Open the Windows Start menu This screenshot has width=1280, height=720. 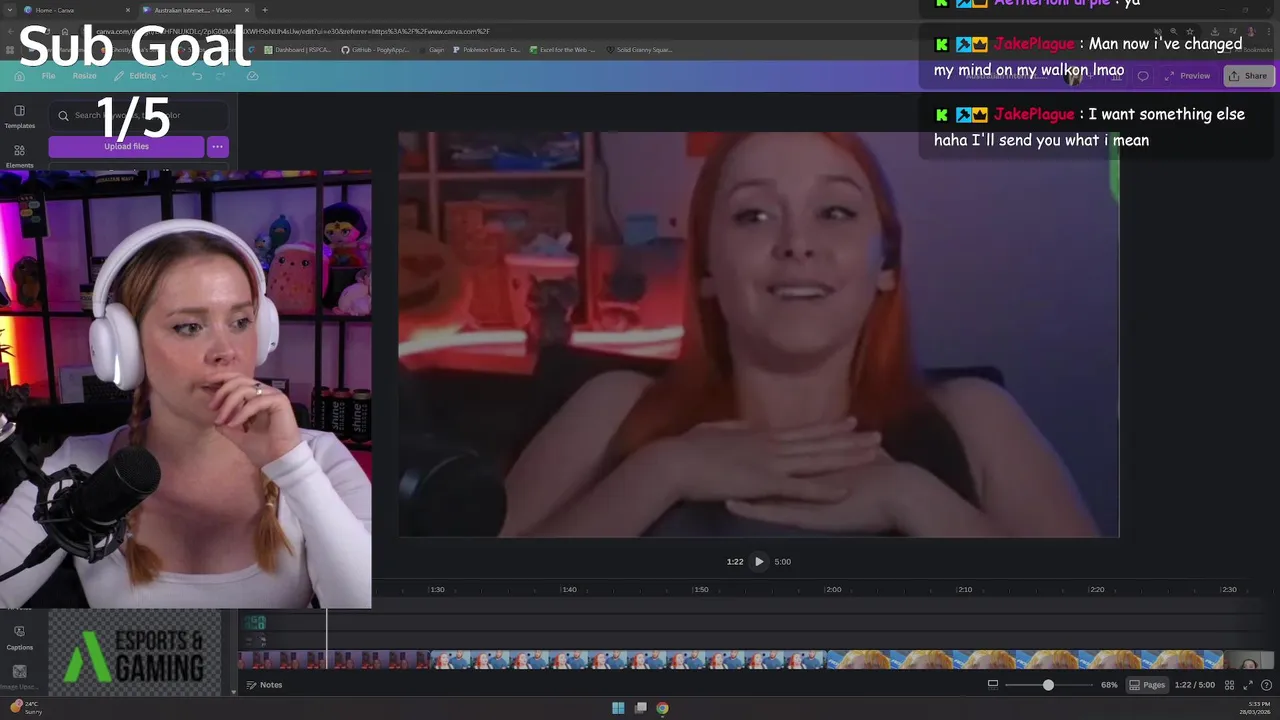618,708
